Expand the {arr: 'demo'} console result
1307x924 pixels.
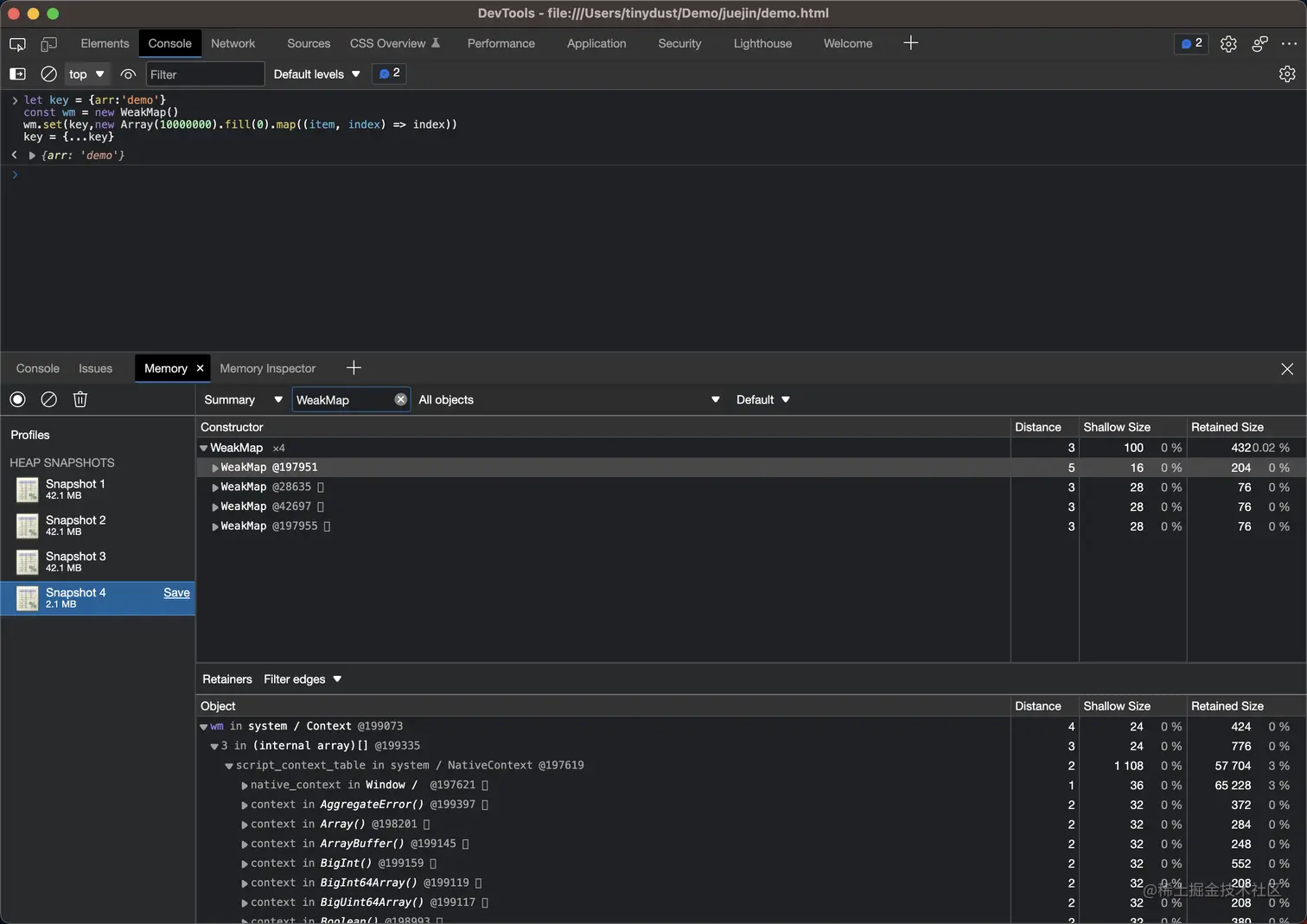tap(32, 156)
